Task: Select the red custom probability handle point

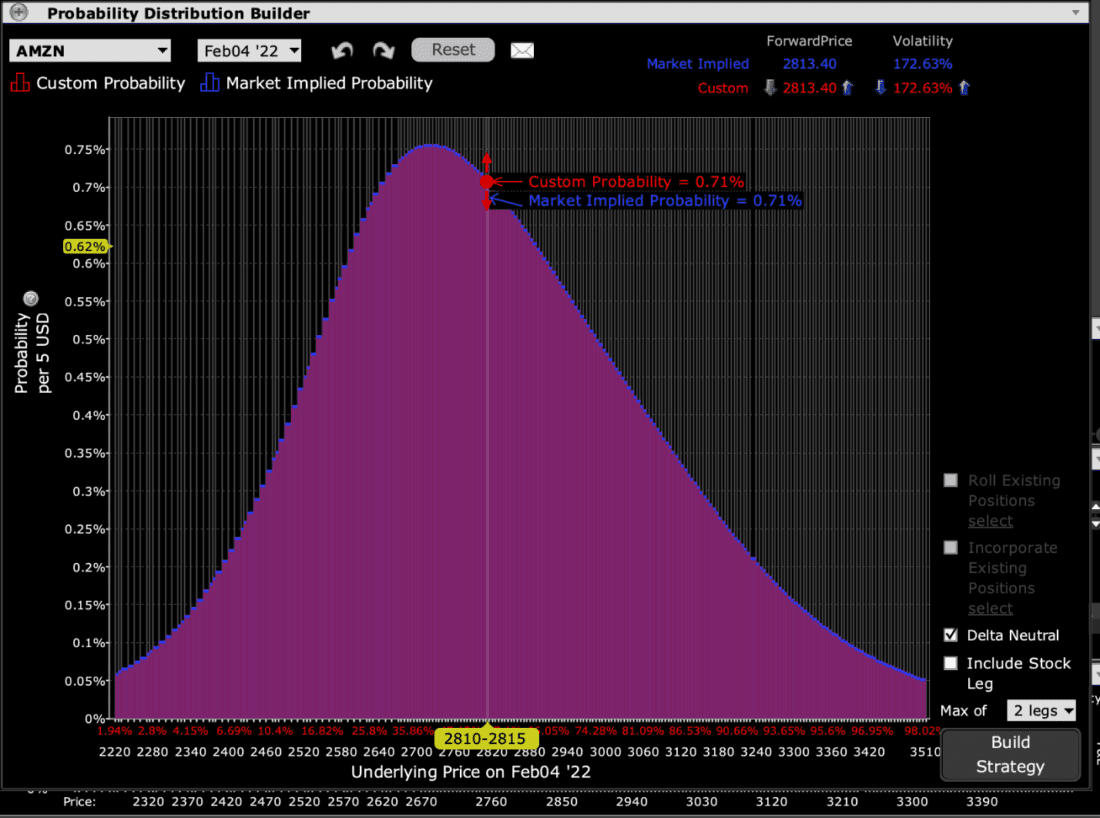Action: 487,182
